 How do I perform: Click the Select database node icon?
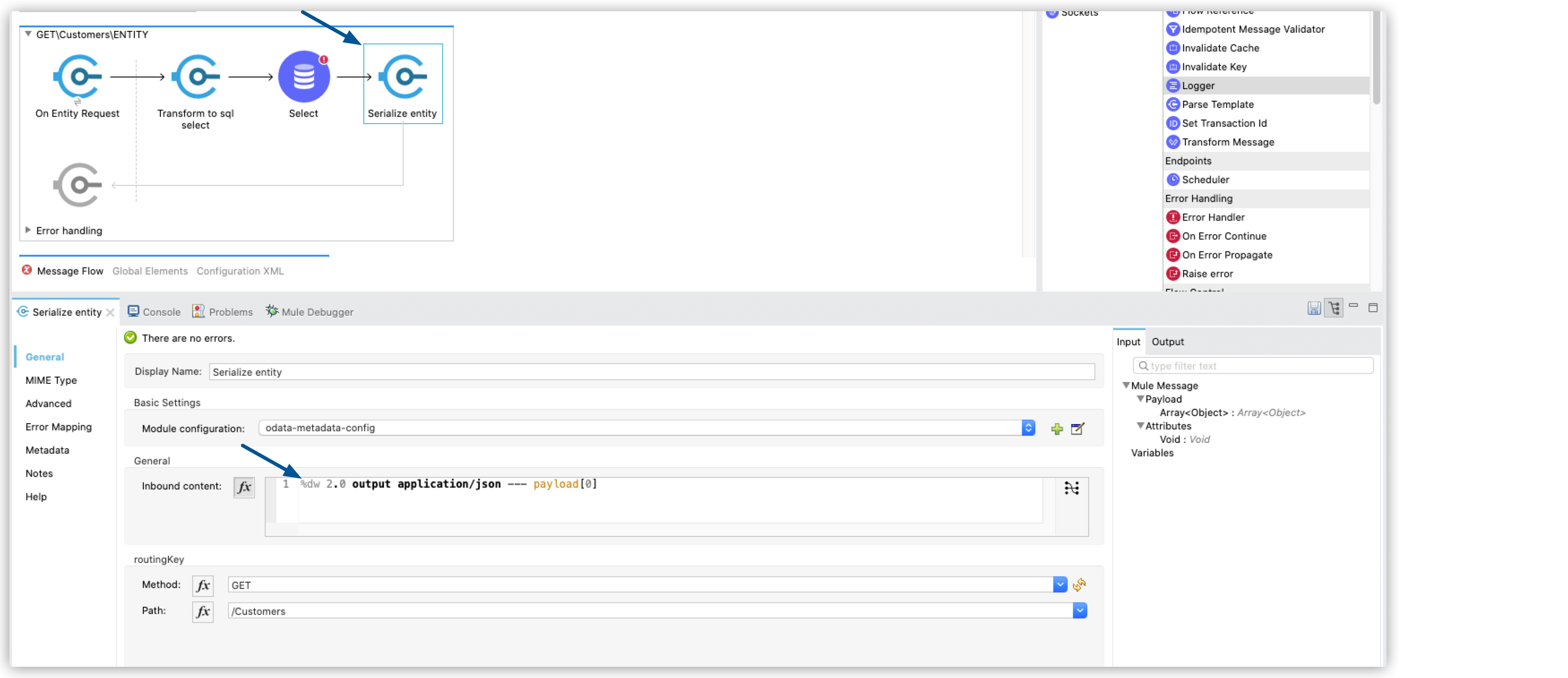(302, 78)
